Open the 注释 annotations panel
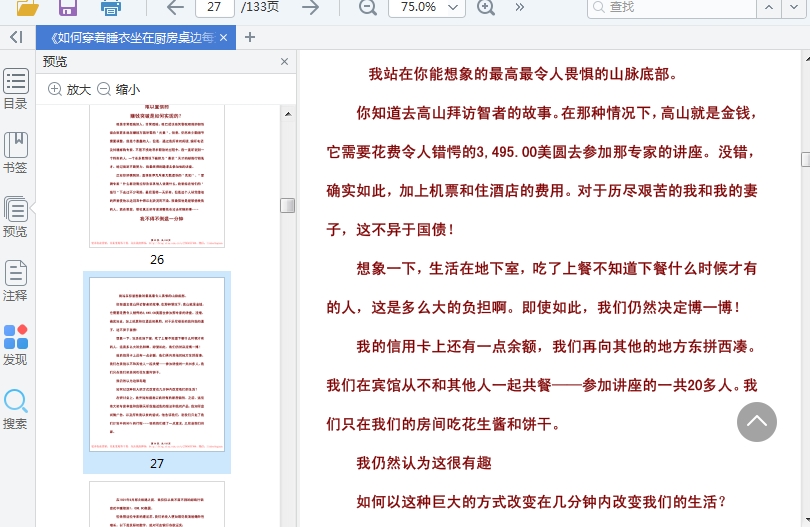Screen dimensions: 810x527 [15, 281]
